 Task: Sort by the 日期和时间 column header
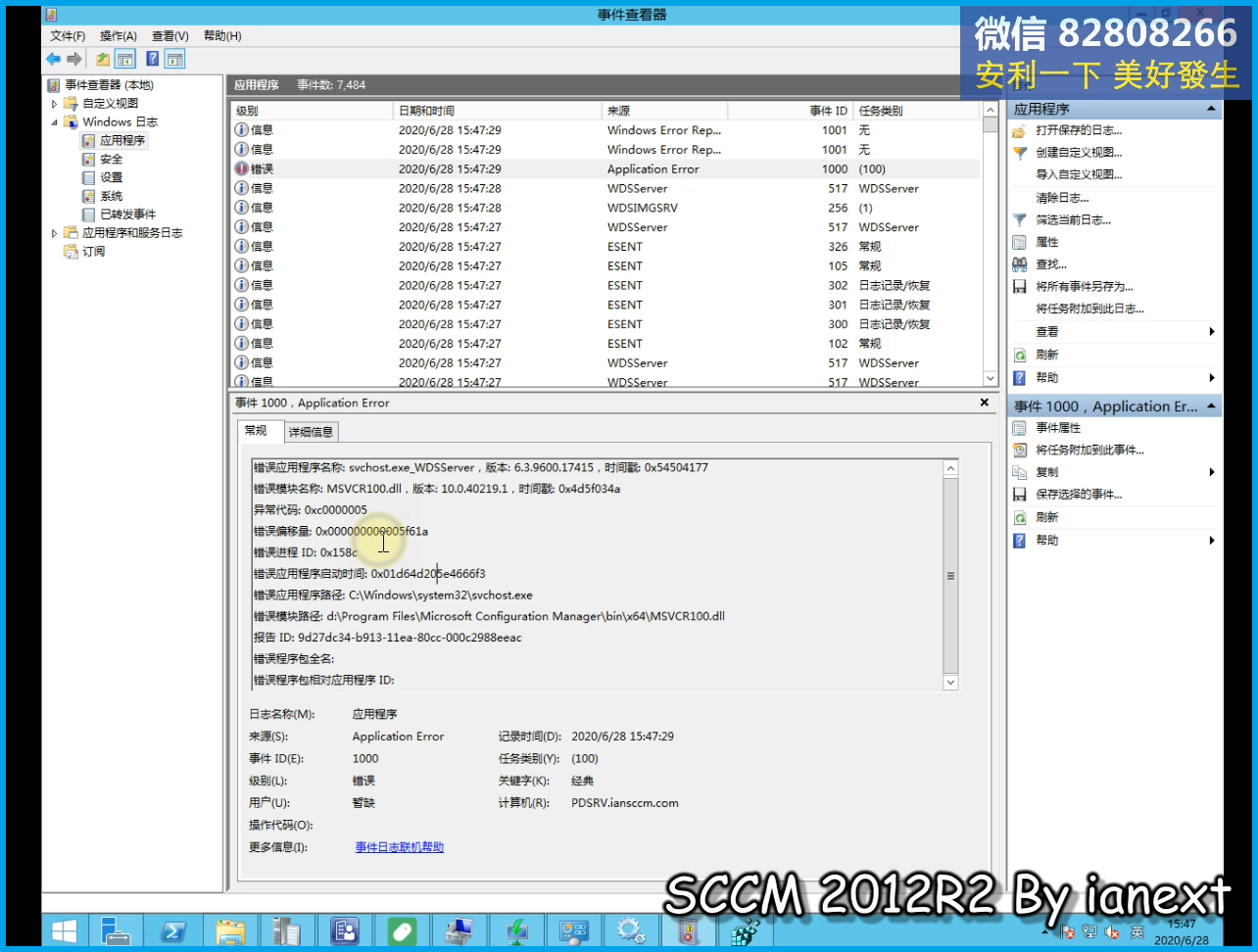(x=498, y=111)
